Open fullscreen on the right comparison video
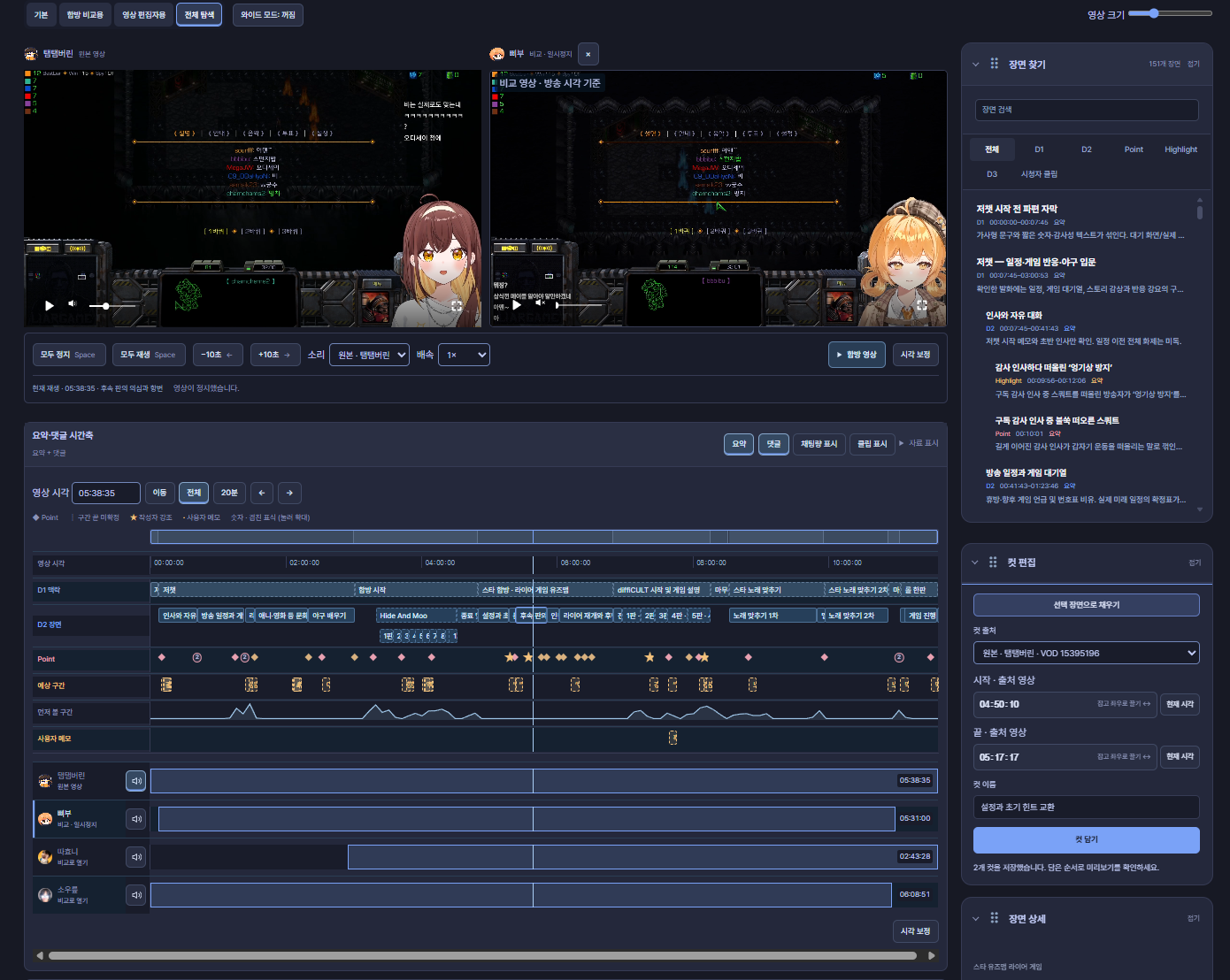The width and height of the screenshot is (1230, 980). [x=922, y=304]
